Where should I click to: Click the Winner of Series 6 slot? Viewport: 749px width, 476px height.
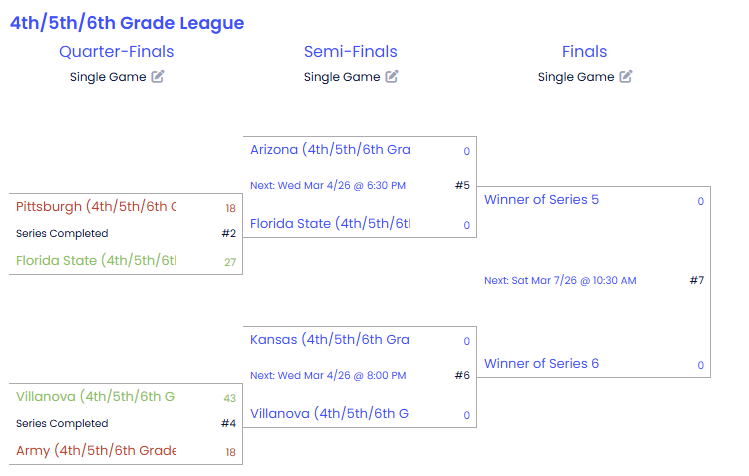[x=542, y=364]
